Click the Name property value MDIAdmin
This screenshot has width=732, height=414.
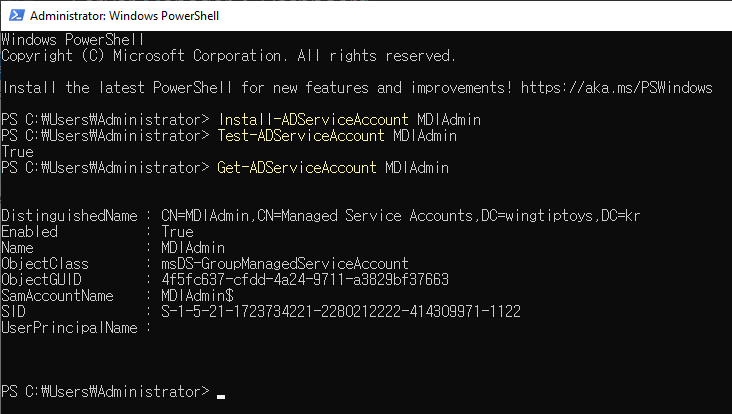click(x=193, y=247)
